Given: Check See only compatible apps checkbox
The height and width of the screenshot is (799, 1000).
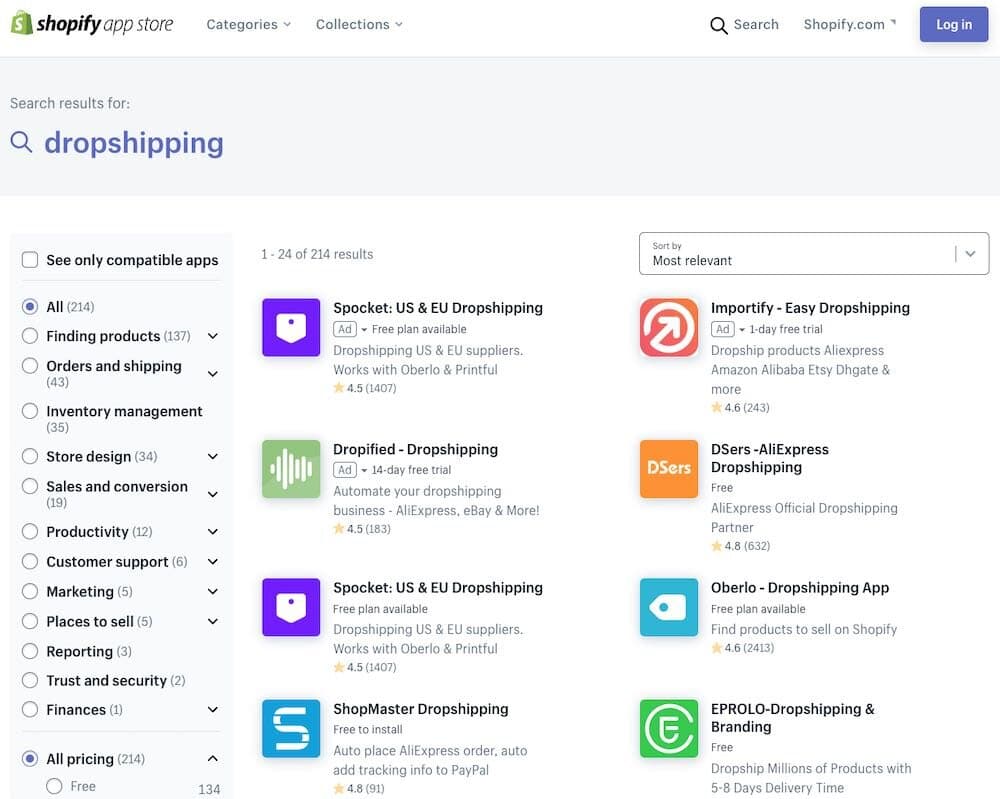Looking at the screenshot, I should [x=30, y=260].
